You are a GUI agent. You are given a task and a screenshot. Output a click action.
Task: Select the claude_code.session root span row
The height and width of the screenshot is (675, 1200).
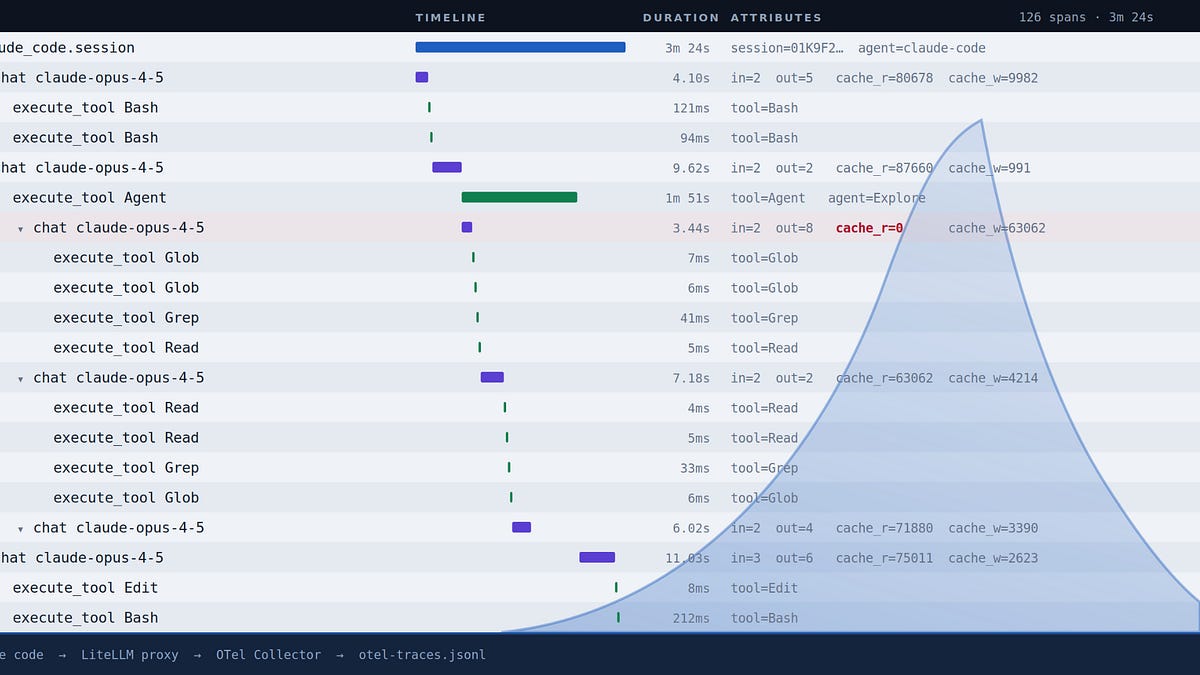pyautogui.click(x=600, y=47)
